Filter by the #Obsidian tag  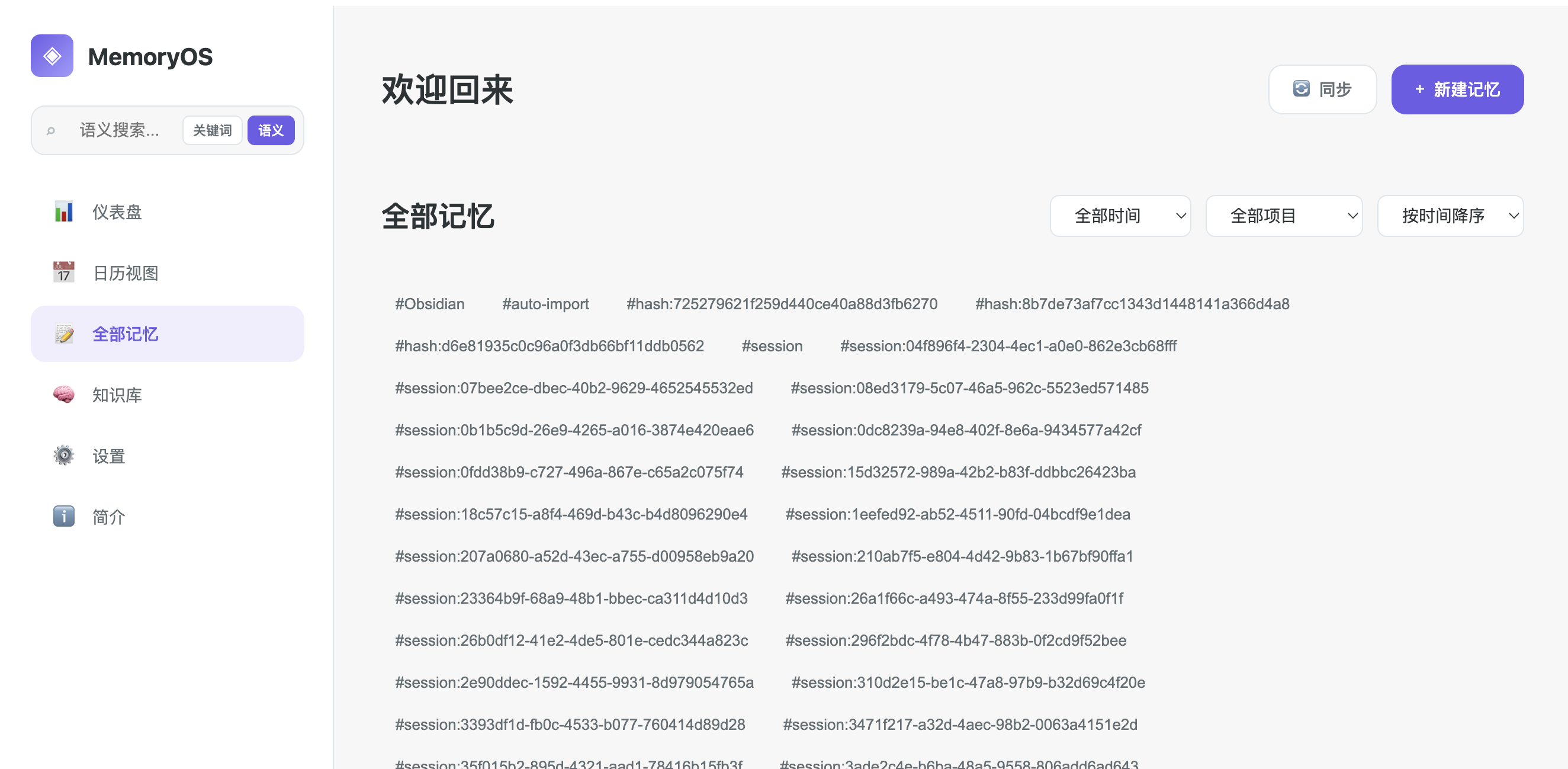[x=429, y=304]
